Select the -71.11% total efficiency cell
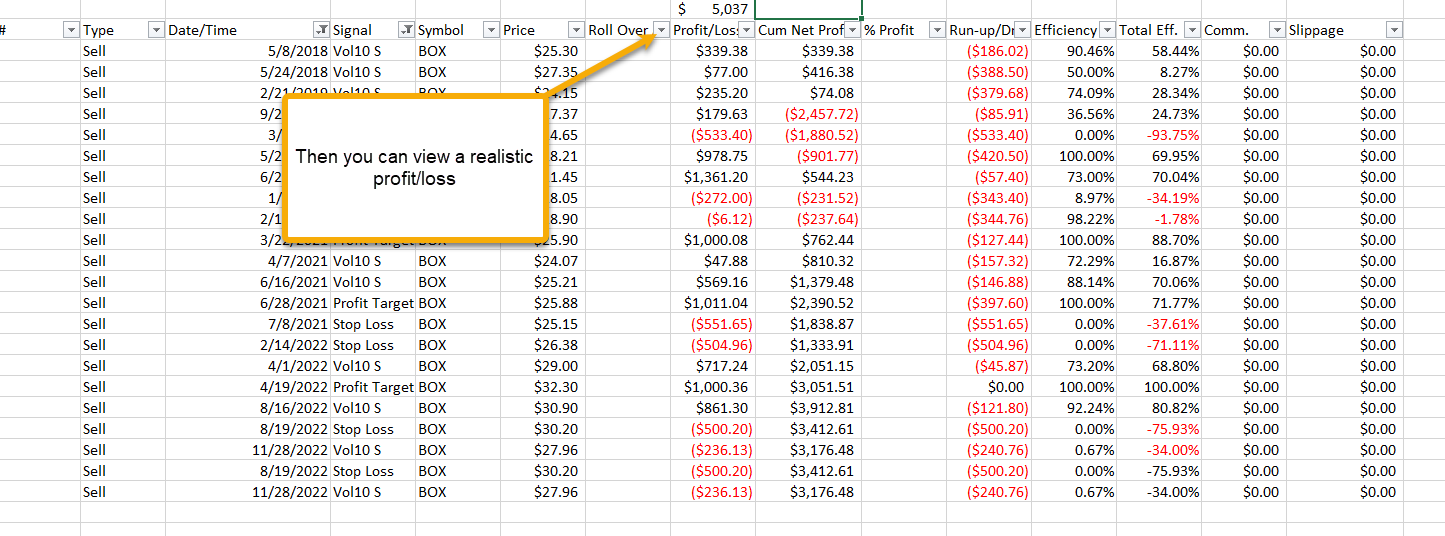 1159,345
